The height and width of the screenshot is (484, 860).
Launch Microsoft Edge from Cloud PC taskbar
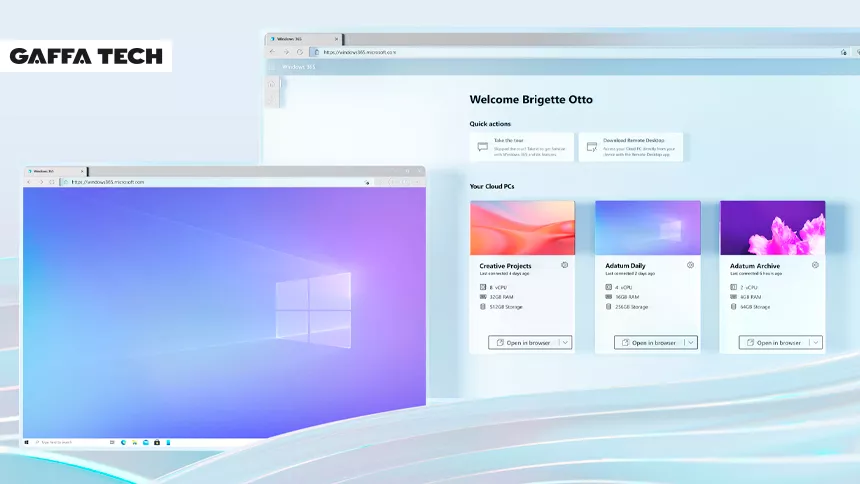(123, 442)
